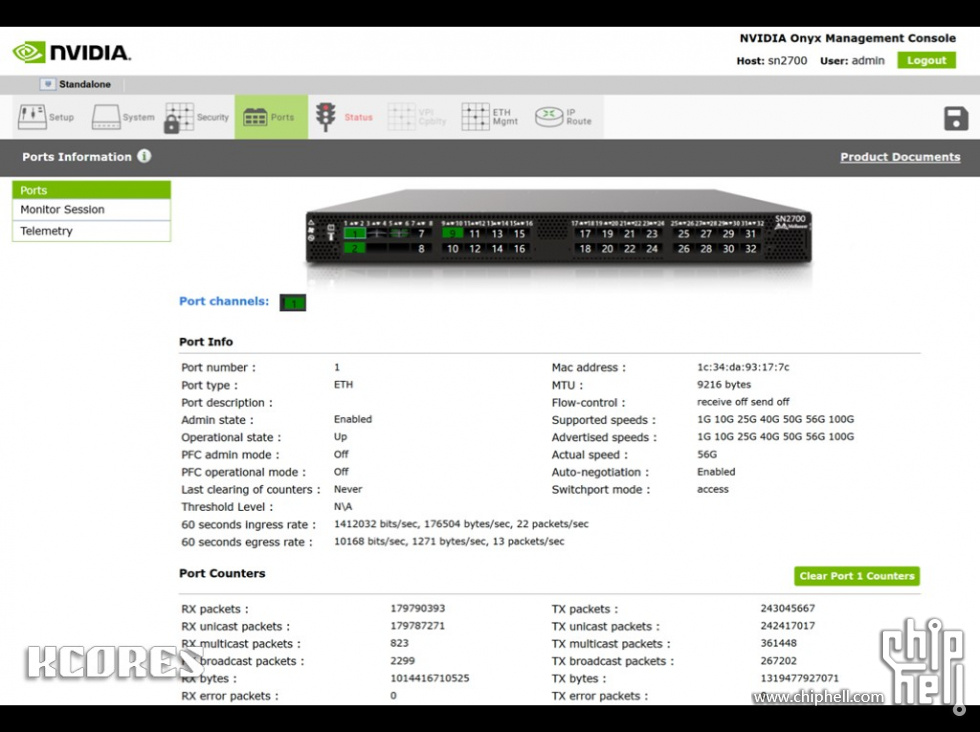Select port 13 on the switch image
Screen dimensions: 980x732
tap(498, 234)
